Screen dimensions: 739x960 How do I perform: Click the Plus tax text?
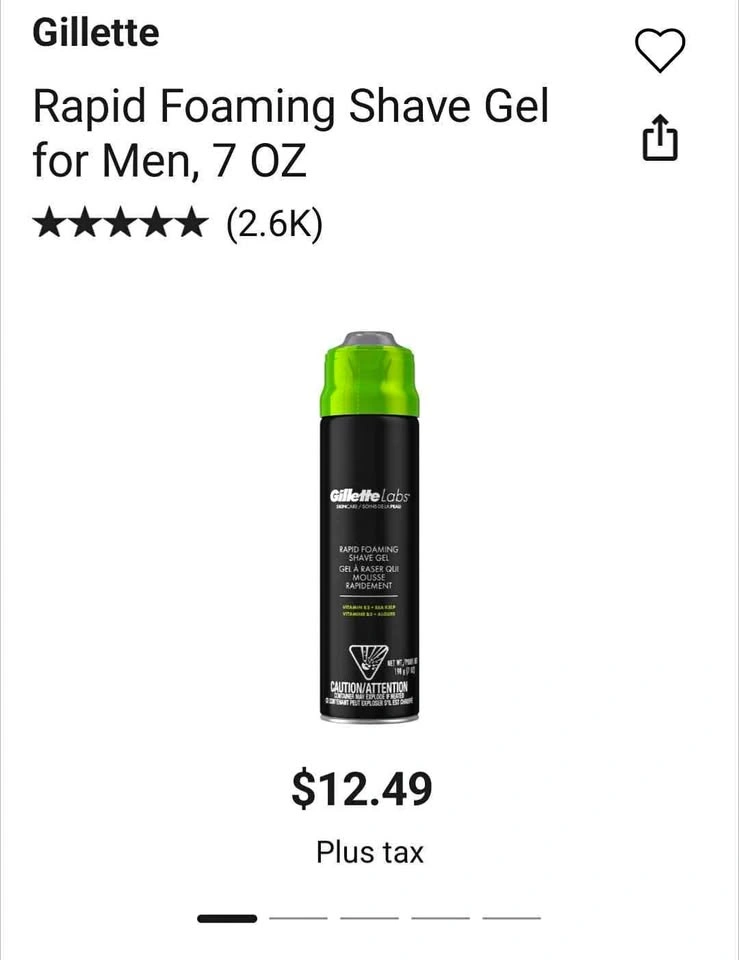point(370,852)
